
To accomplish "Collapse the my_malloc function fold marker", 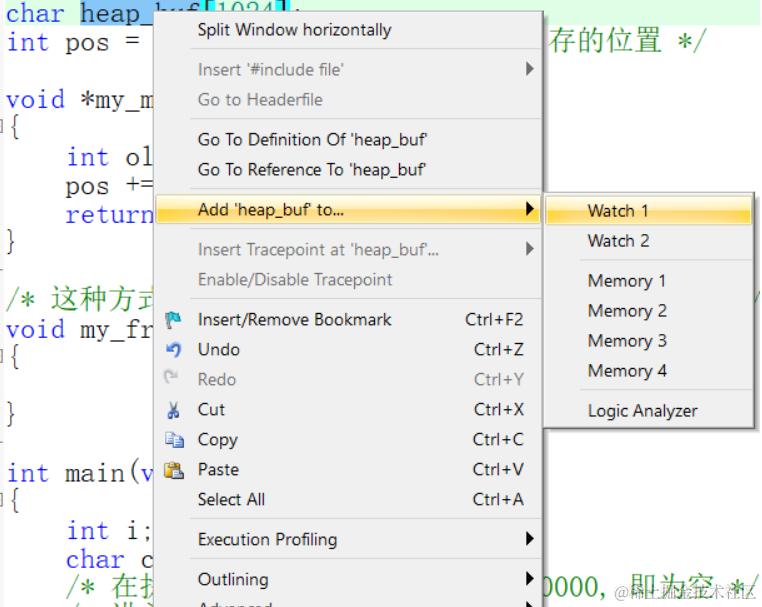I will tap(1, 127).
